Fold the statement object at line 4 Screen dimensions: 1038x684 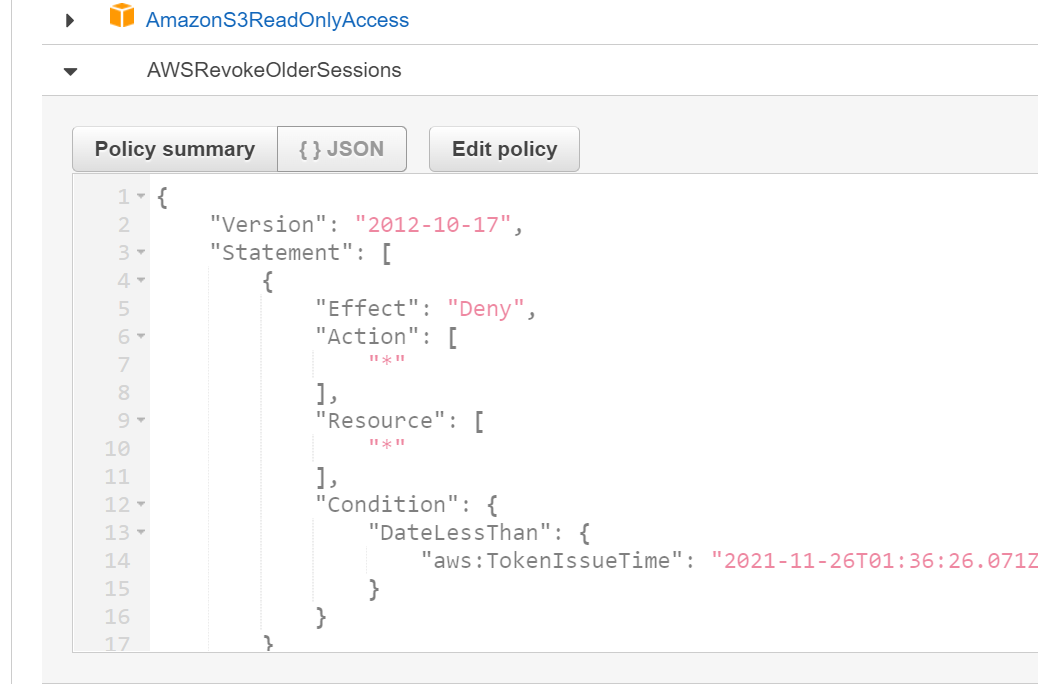coord(141,280)
